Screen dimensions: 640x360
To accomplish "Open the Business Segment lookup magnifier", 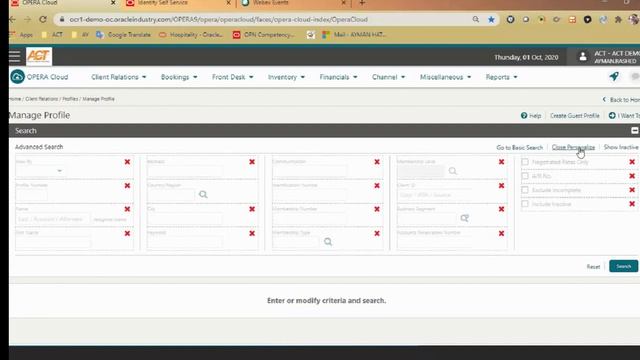I will [464, 218].
